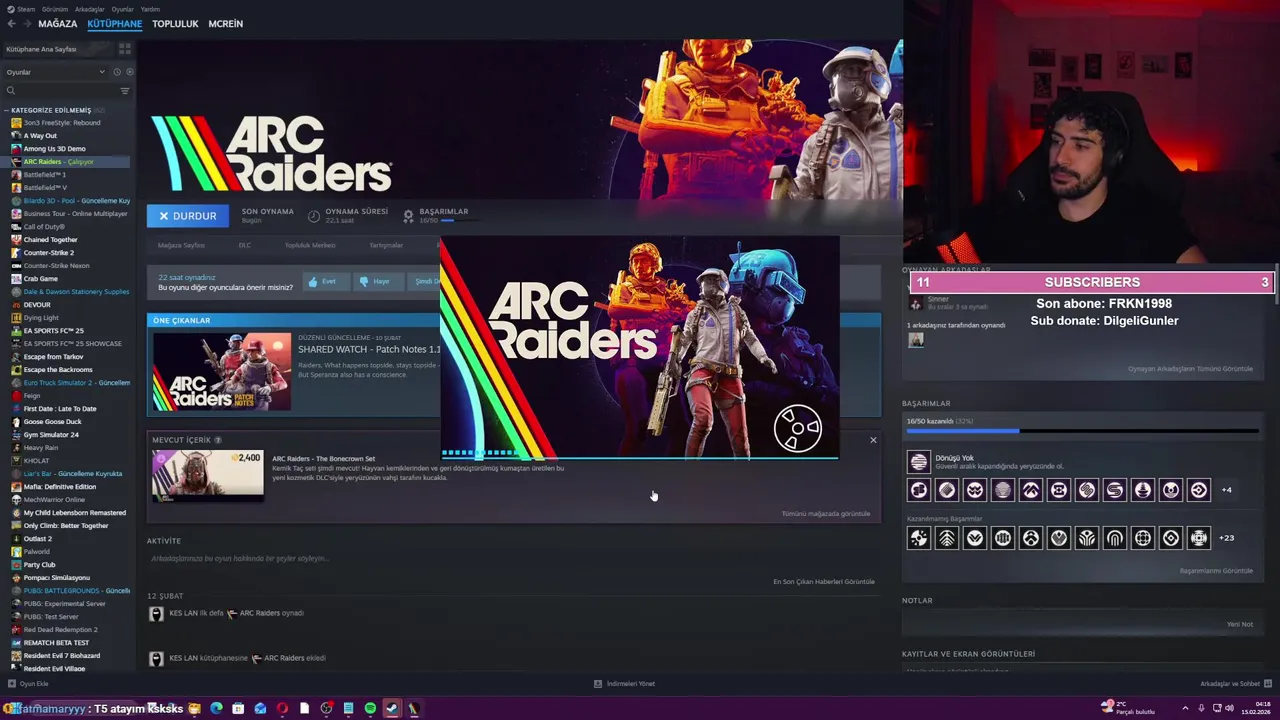
Task: Click the weather widget in the taskbar
Action: pyautogui.click(x=1127, y=708)
